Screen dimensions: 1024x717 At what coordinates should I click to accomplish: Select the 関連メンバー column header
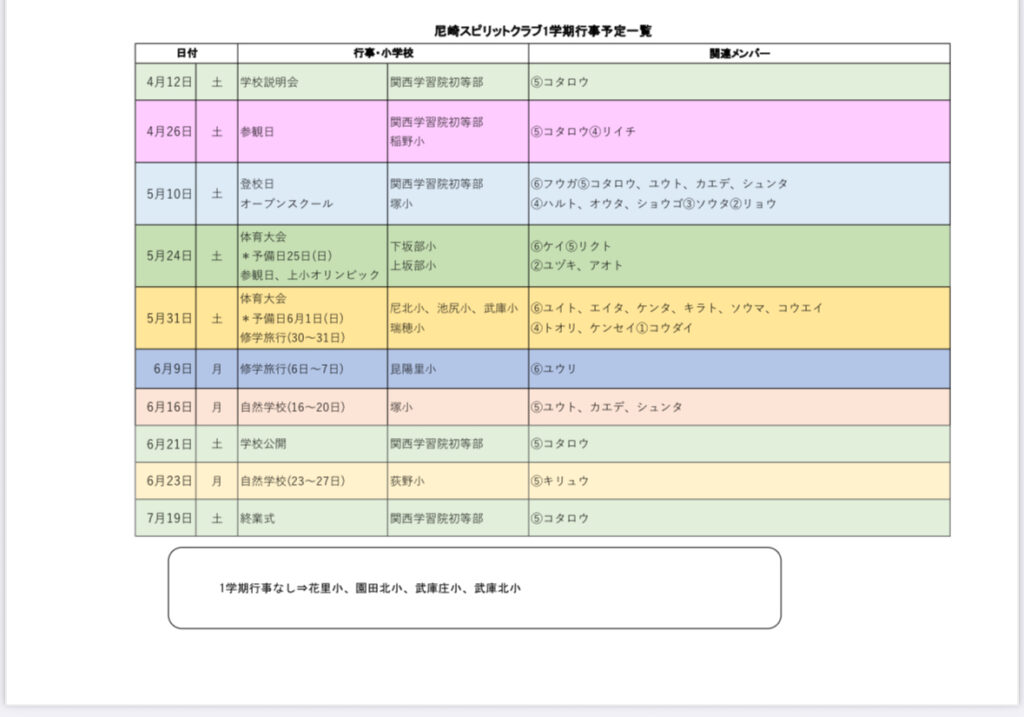(739, 53)
